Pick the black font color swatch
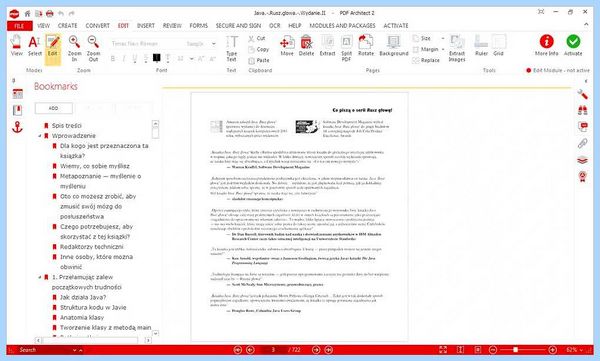Image resolution: width=600 pixels, height=361 pixels. click(157, 58)
